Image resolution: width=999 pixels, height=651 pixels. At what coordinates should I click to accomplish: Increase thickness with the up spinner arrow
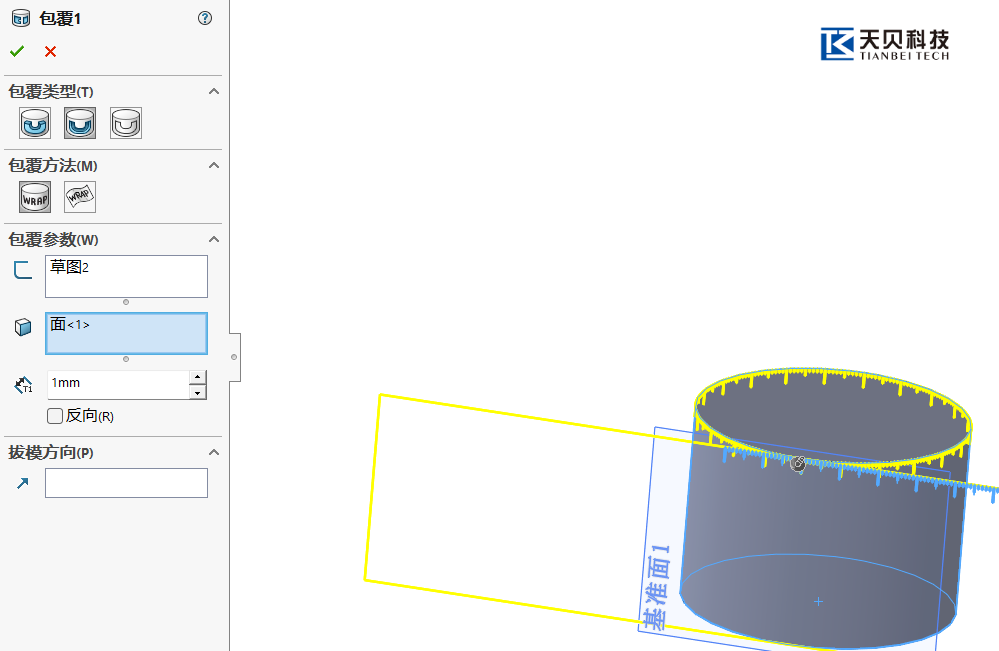tap(198, 377)
